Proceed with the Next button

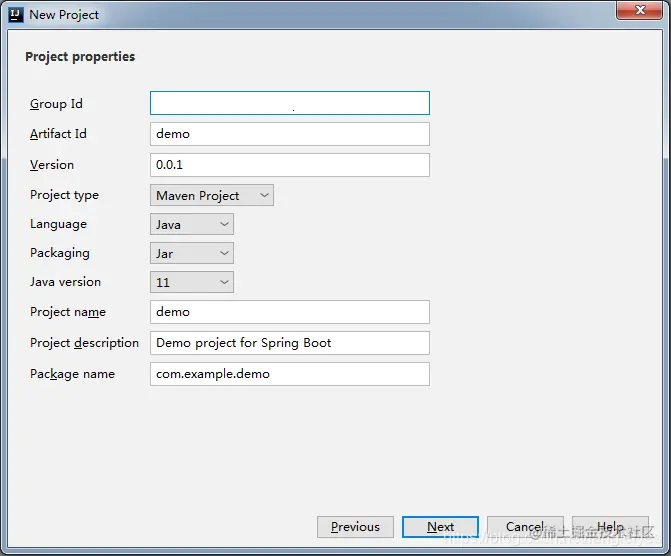(440, 527)
